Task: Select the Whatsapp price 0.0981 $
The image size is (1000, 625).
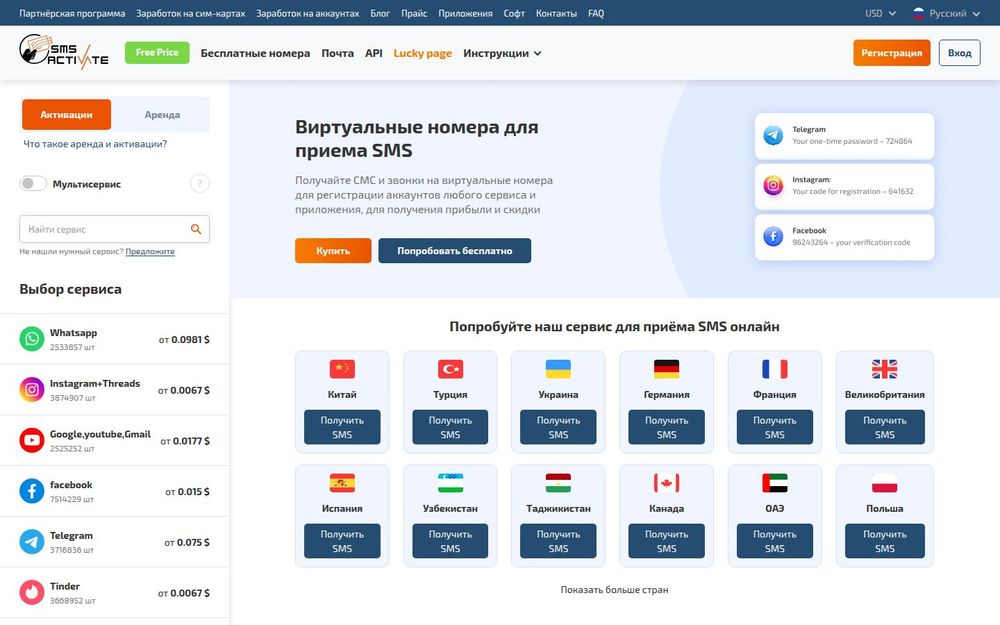Action: [184, 340]
